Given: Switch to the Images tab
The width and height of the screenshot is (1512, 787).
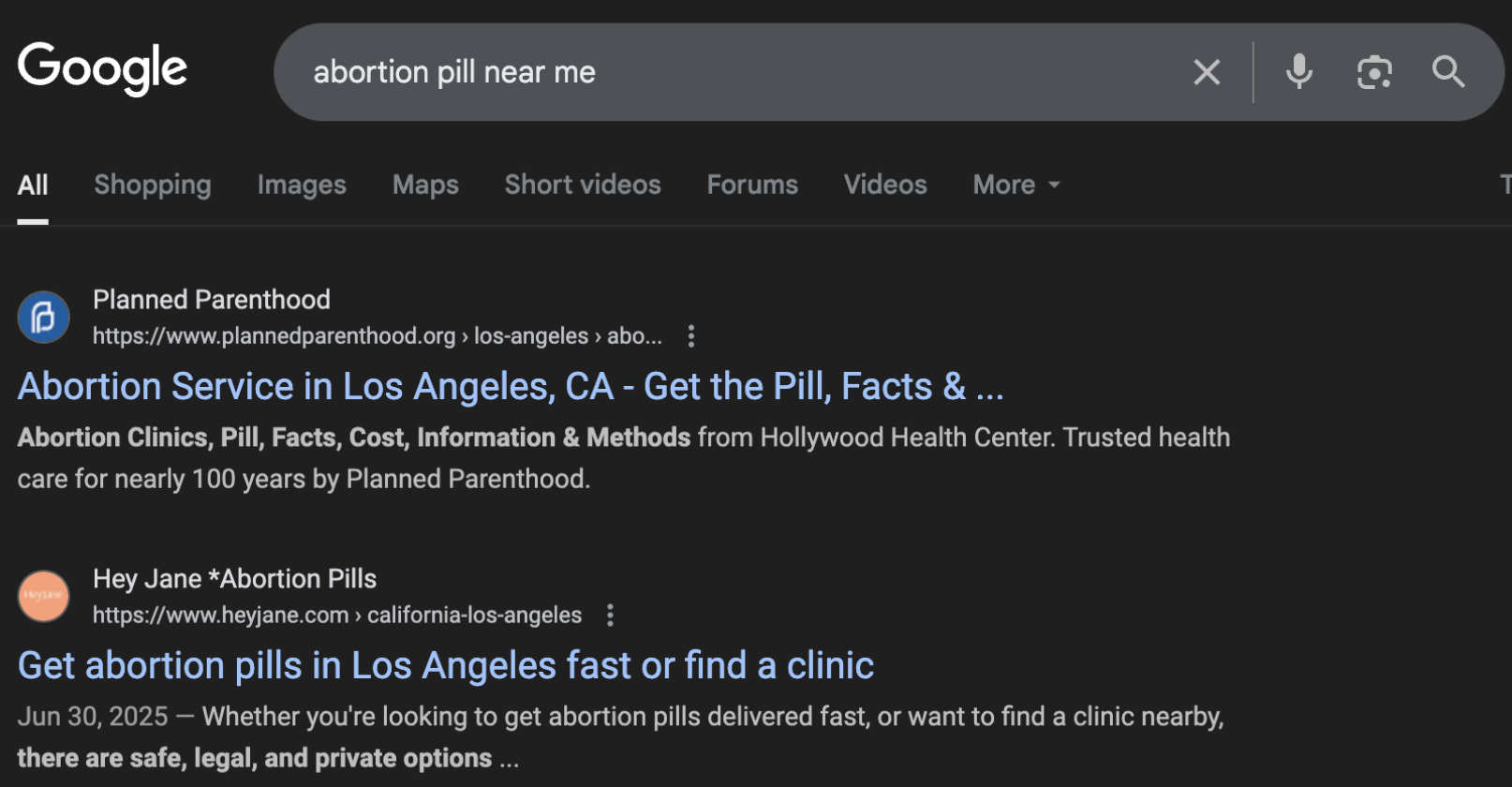Looking at the screenshot, I should (x=302, y=185).
